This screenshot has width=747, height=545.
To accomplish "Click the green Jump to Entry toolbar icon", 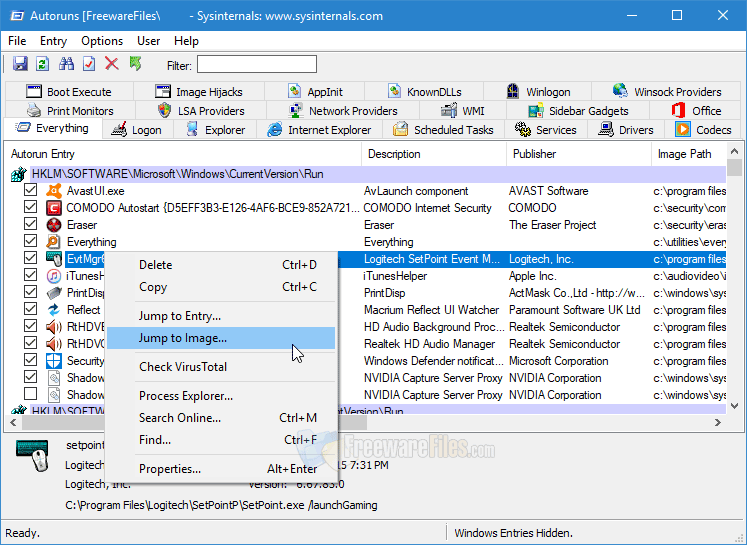I will click(x=136, y=64).
